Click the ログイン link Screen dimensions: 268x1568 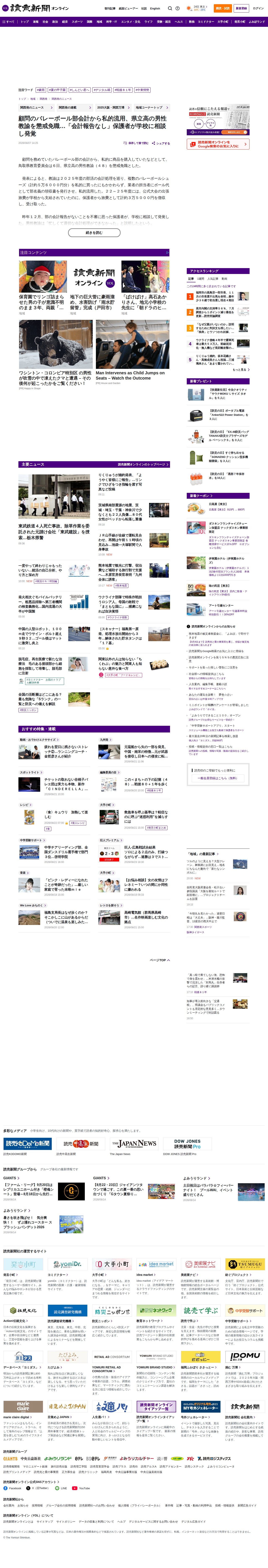pyautogui.click(x=258, y=9)
